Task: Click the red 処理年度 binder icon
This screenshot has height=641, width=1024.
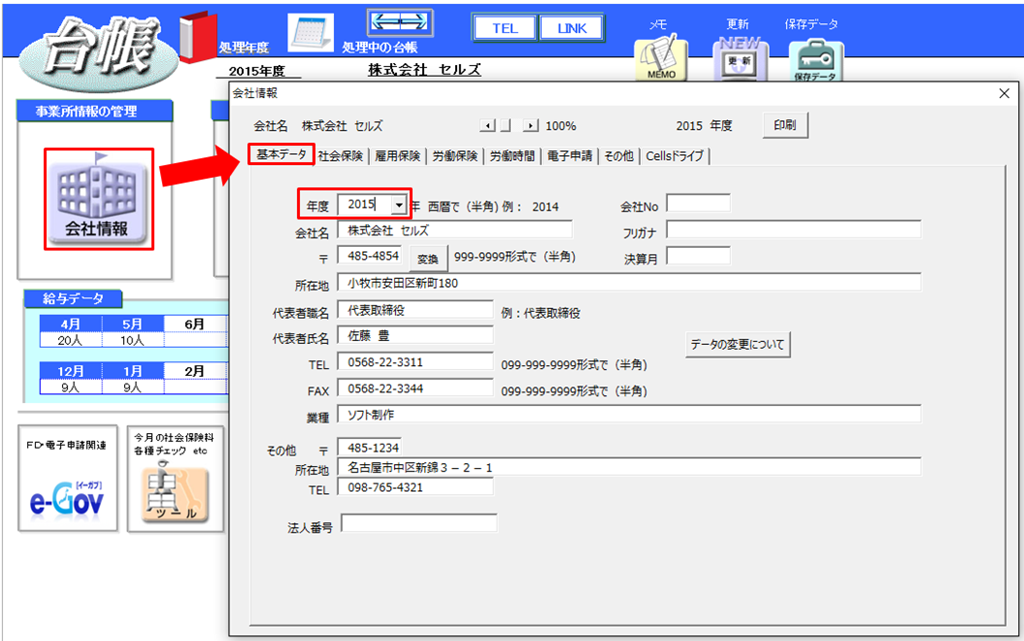Action: coord(198,37)
